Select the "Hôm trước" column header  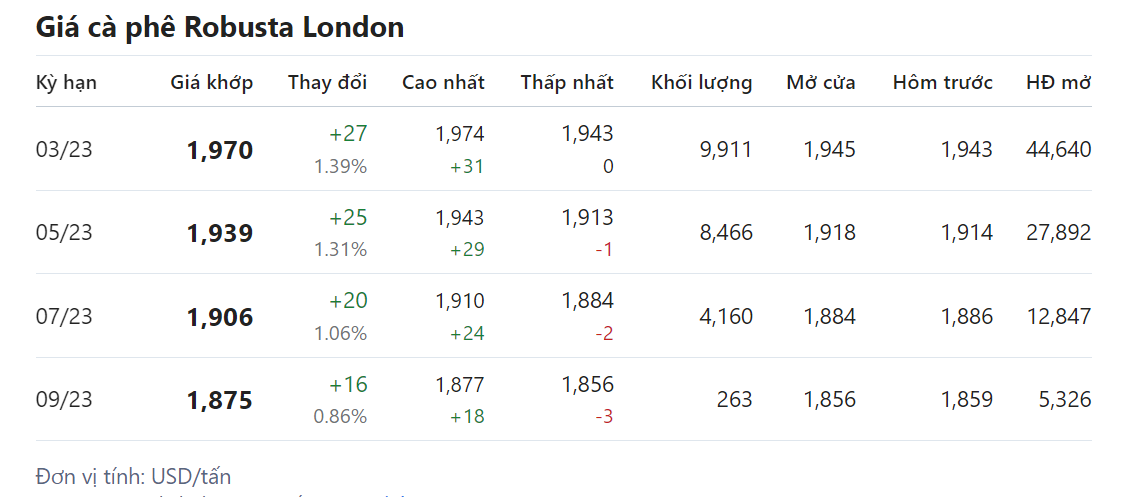pos(942,82)
